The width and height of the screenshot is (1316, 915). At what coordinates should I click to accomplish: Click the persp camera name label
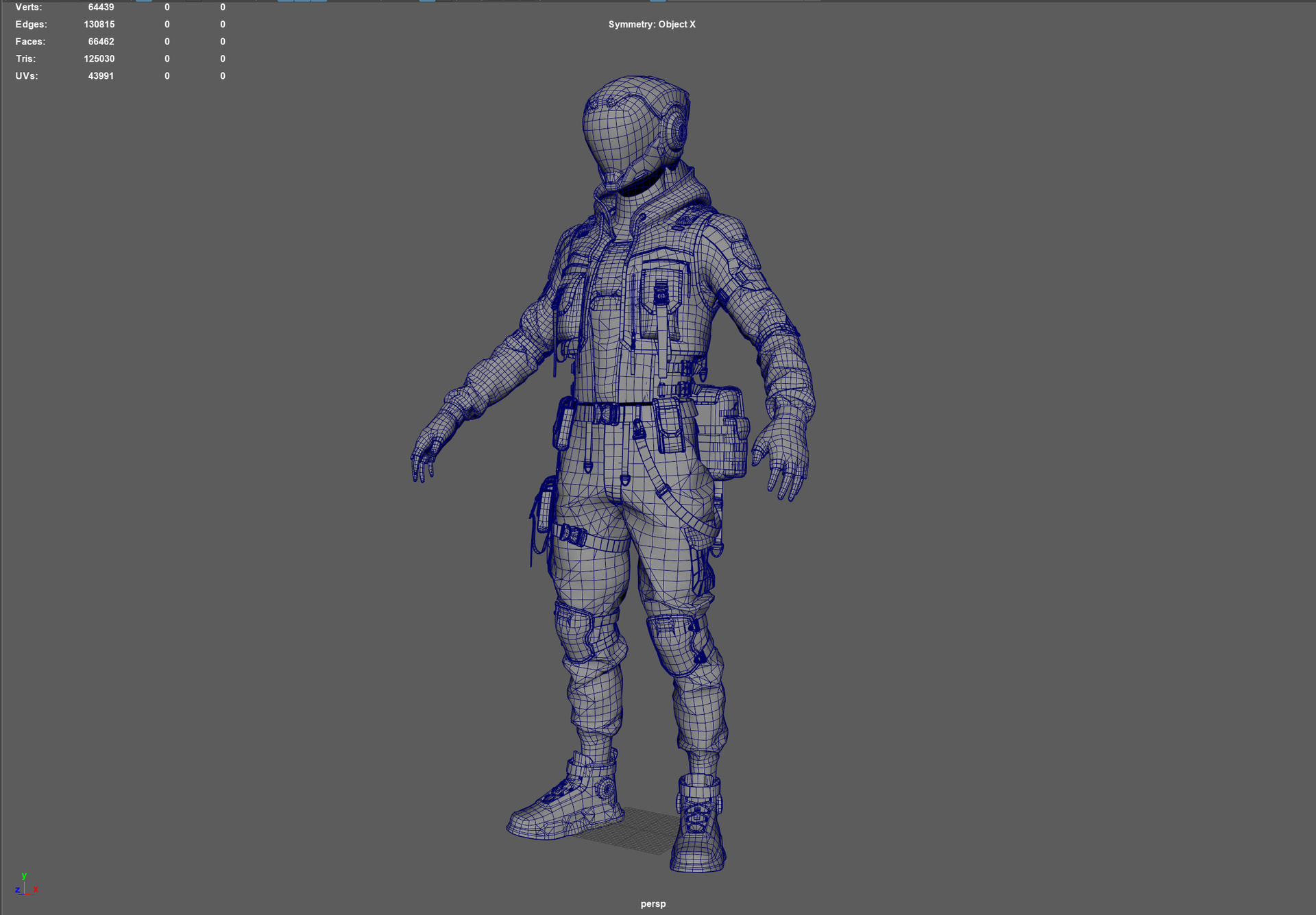coord(653,904)
